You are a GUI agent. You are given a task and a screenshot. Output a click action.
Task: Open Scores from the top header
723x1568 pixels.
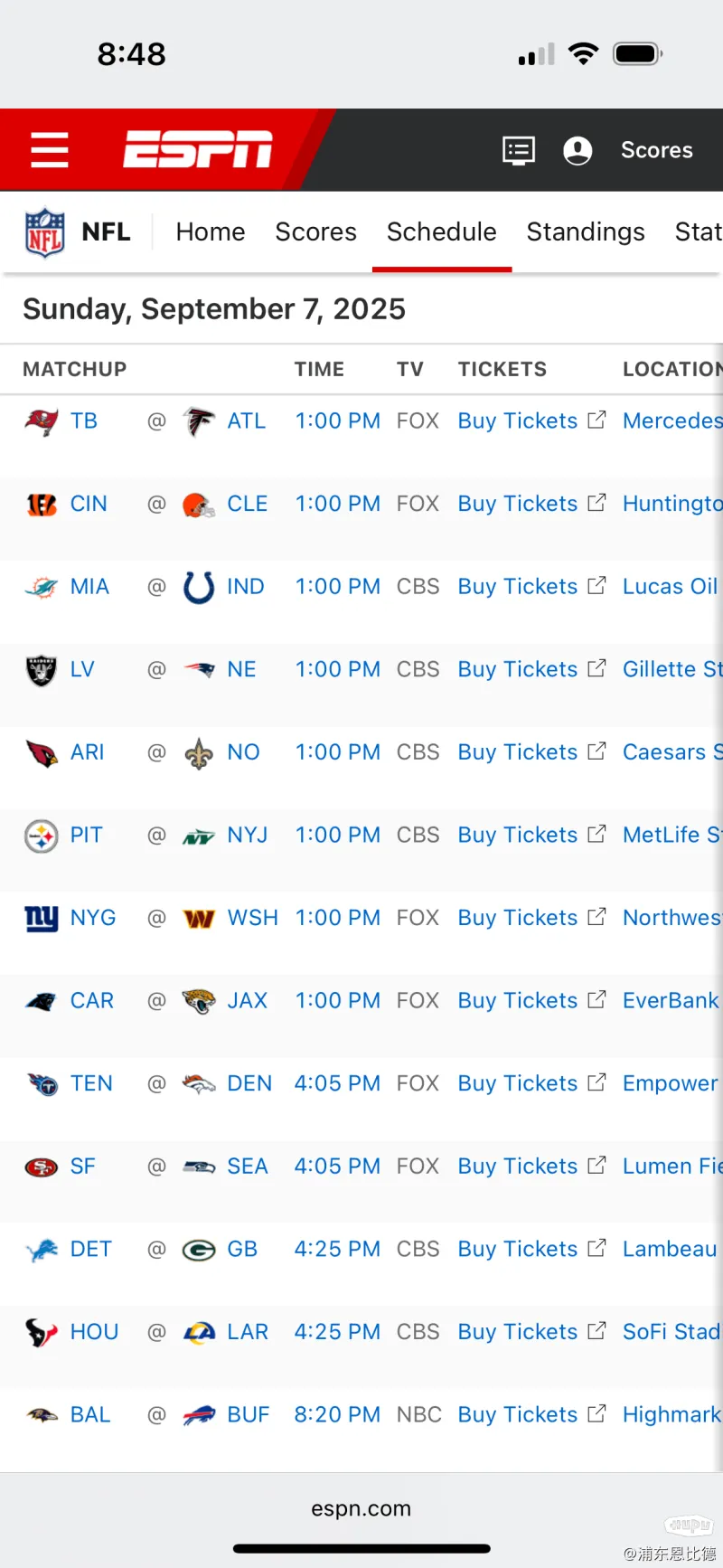657,150
